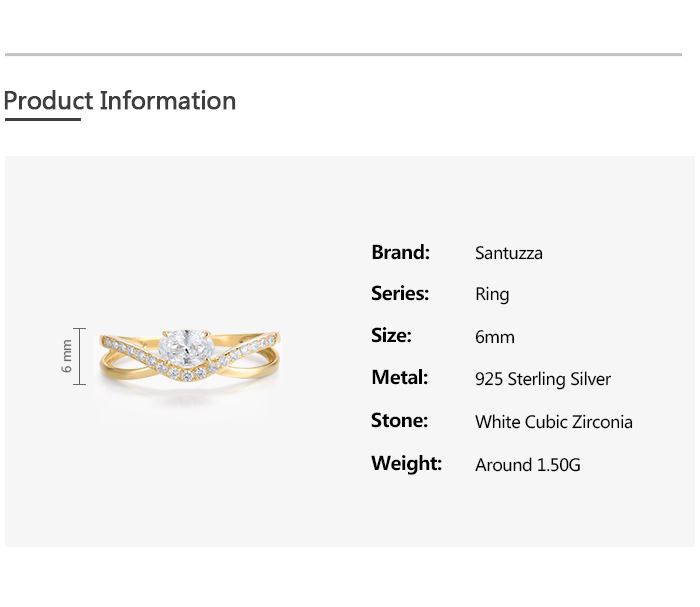Click the Product Information heading

tap(120, 101)
